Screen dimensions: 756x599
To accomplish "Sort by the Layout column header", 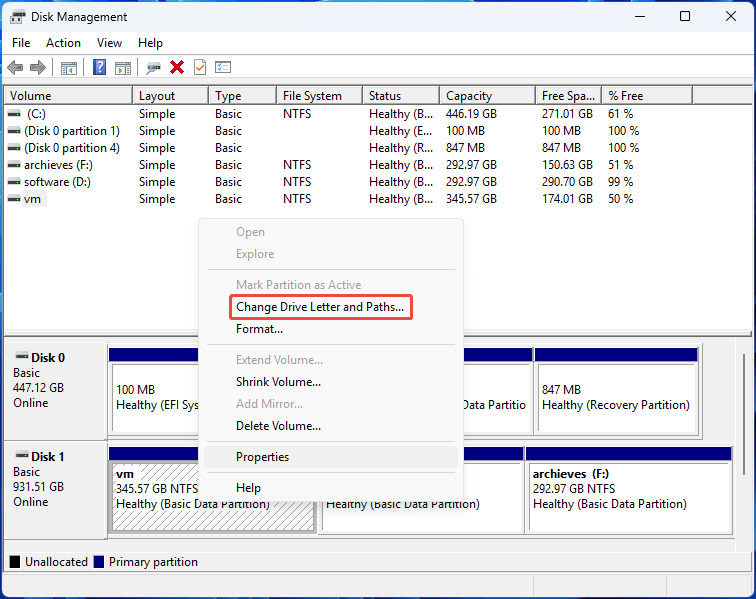I will point(171,95).
